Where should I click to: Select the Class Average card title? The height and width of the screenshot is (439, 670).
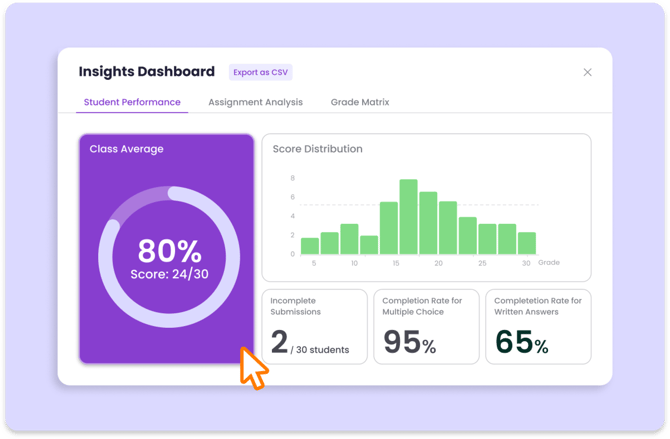126,149
